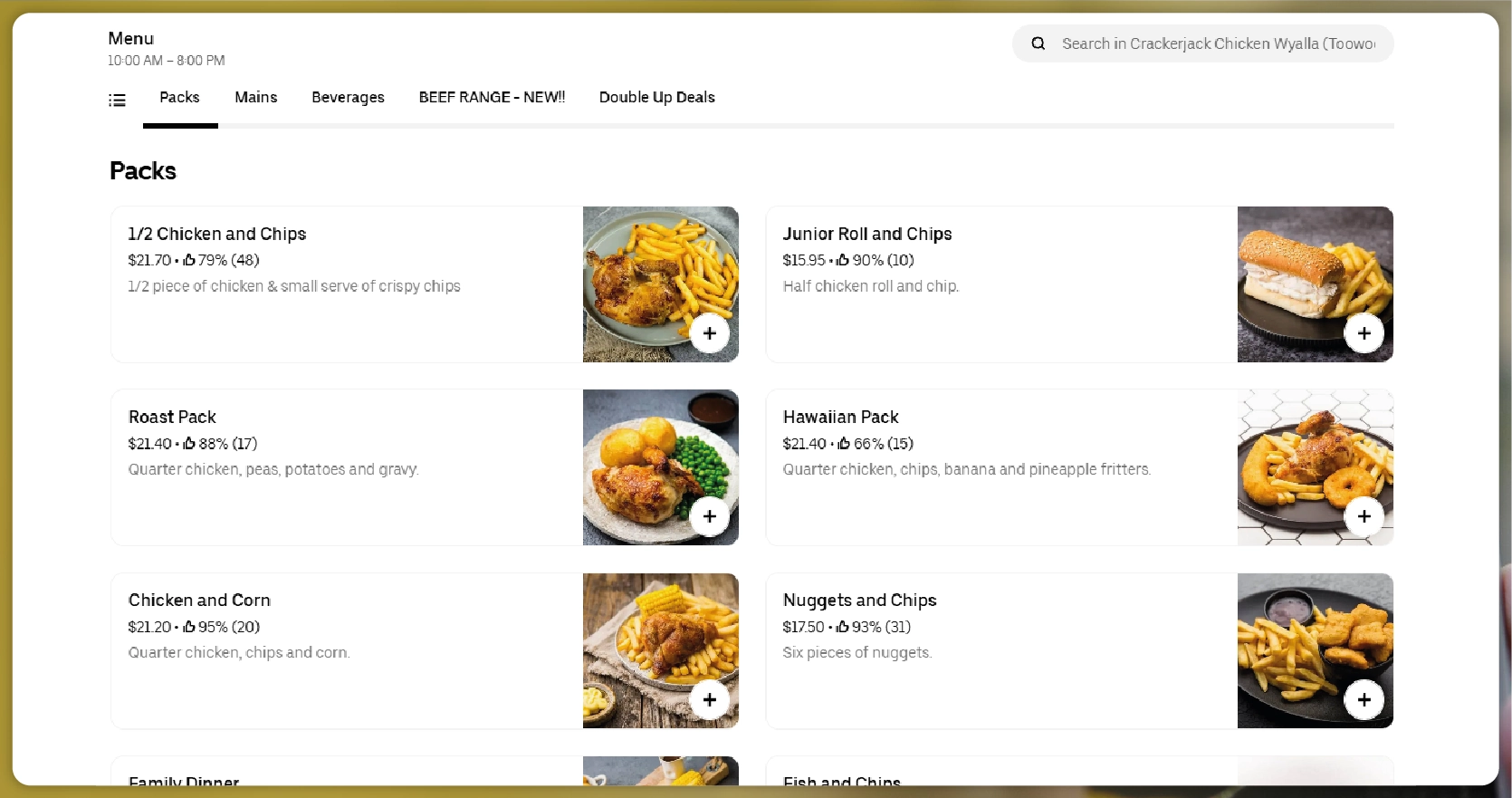The height and width of the screenshot is (798, 1512).
Task: Click the search magnifier icon
Action: point(1038,43)
